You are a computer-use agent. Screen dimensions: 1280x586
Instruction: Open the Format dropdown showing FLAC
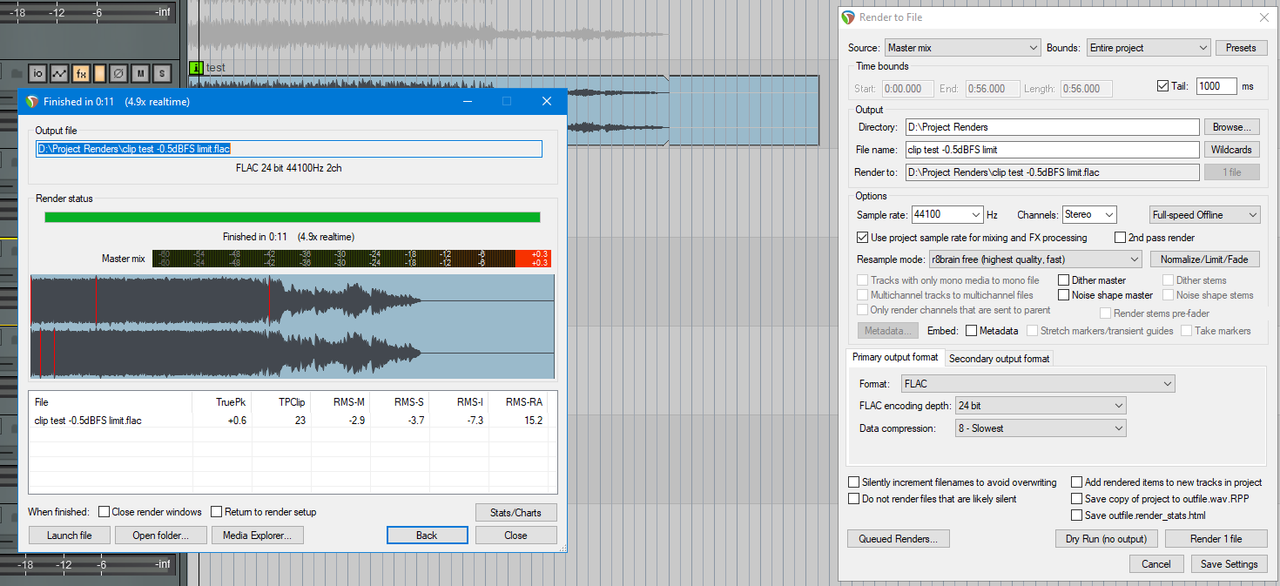[1038, 383]
